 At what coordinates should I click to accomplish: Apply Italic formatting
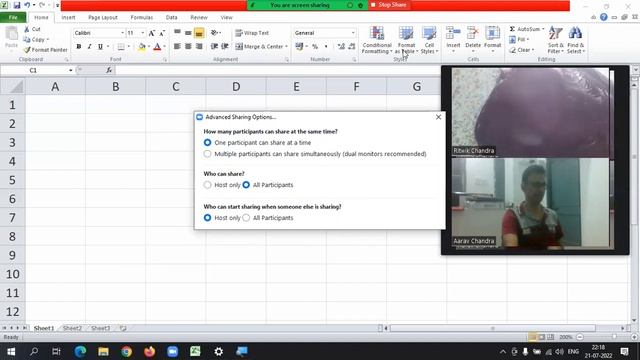point(89,47)
